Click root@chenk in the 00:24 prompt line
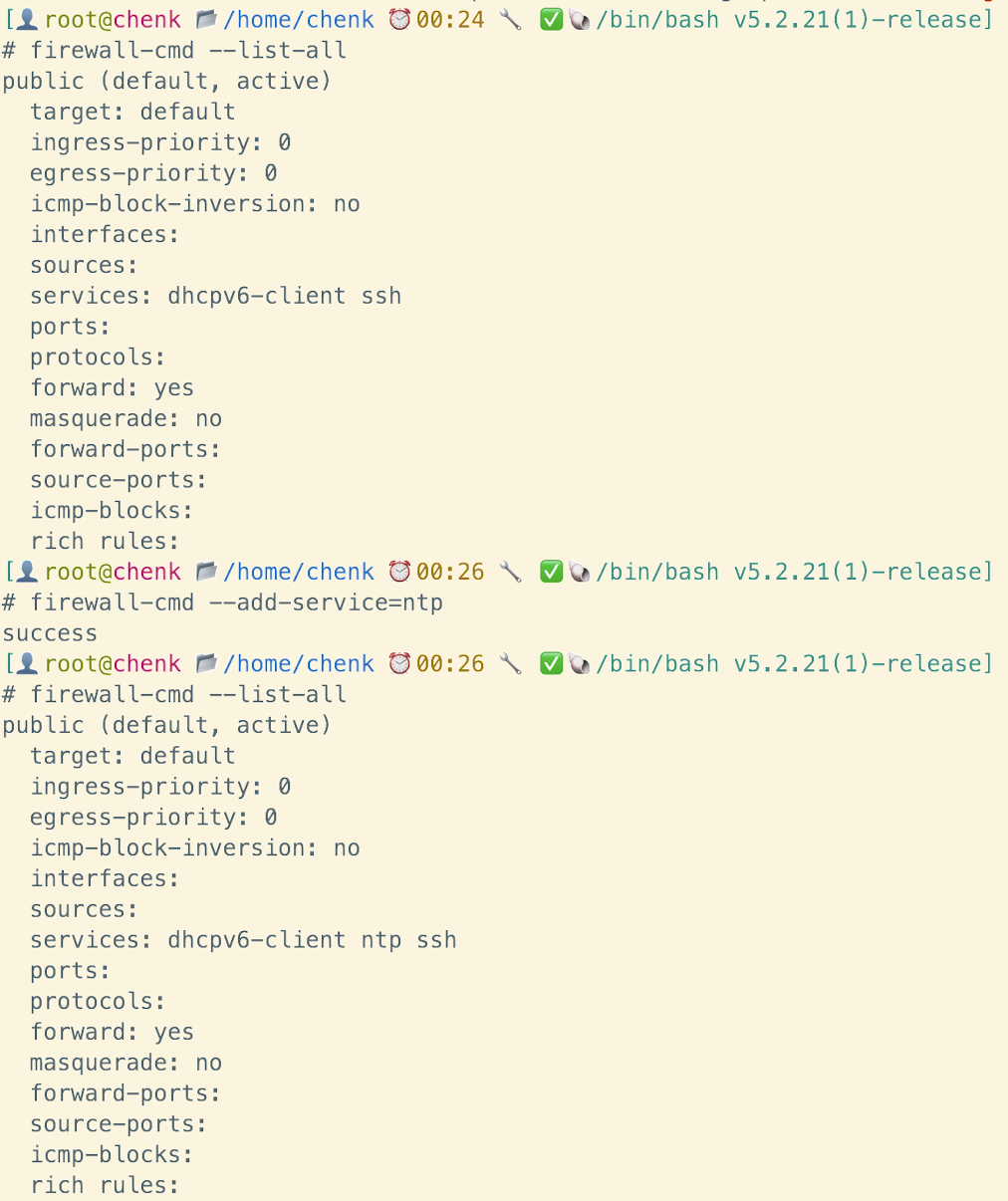The width and height of the screenshot is (1008, 1201). pos(113,19)
